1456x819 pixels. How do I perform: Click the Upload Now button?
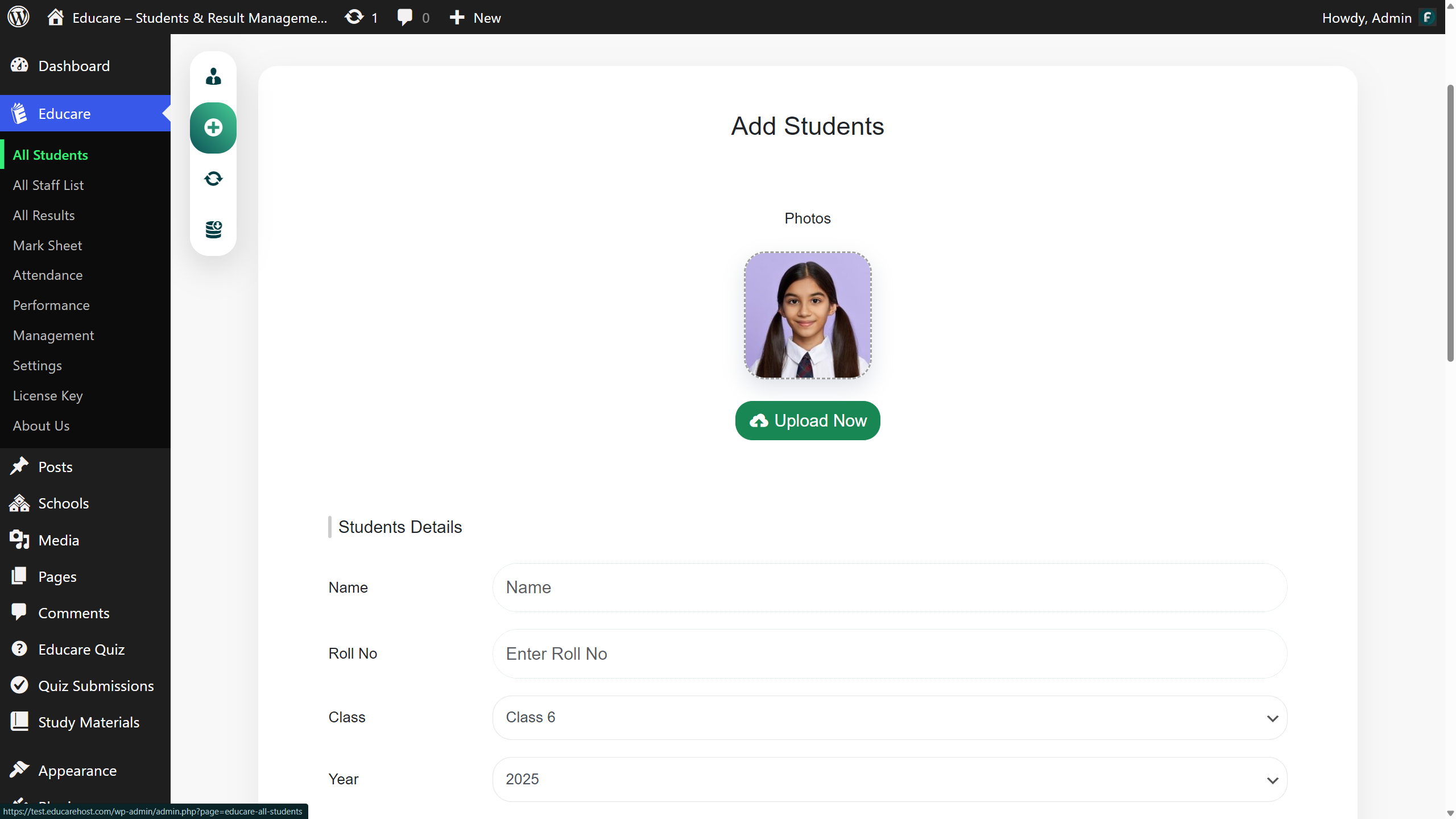click(808, 421)
